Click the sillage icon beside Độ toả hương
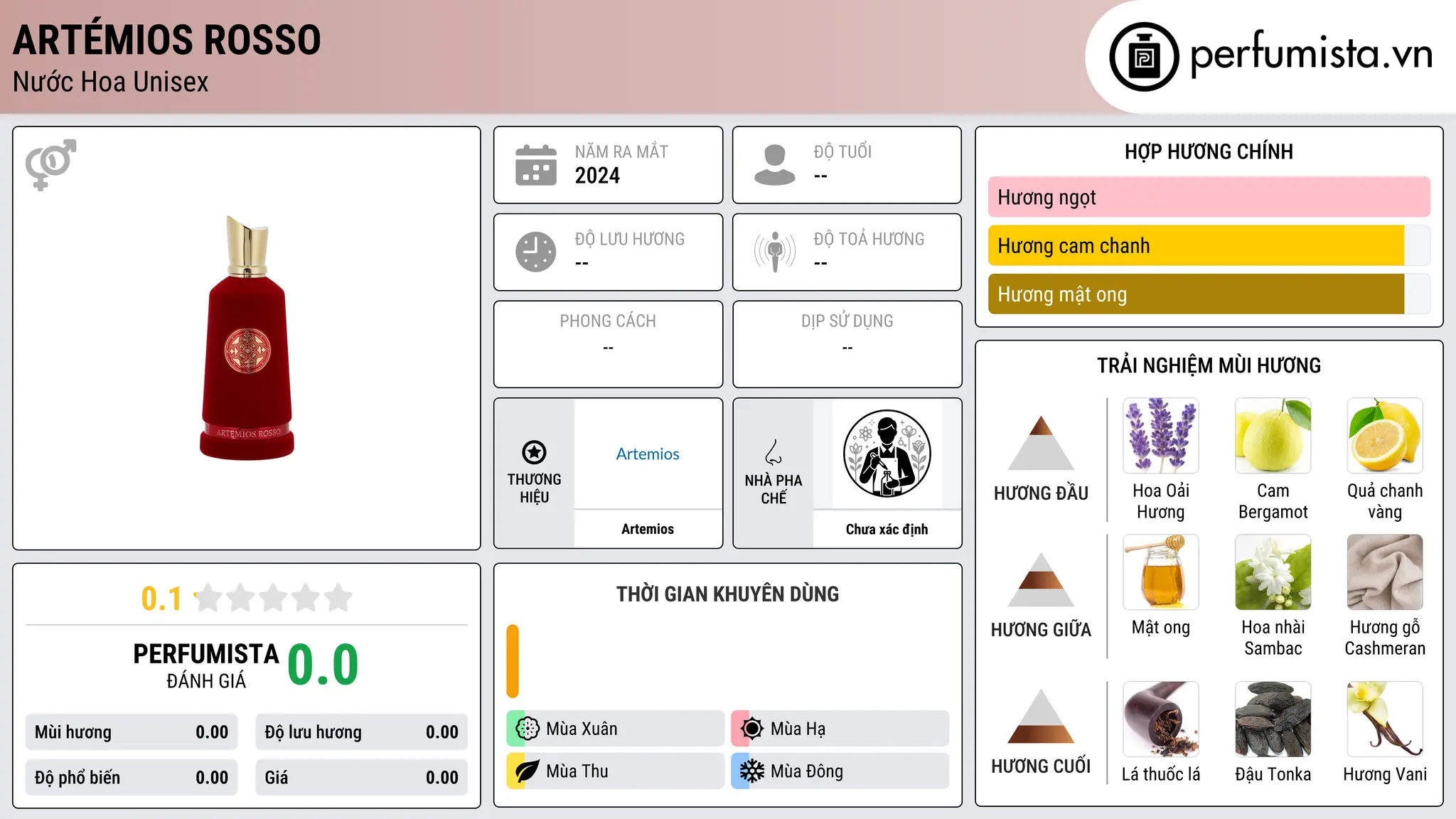The height and width of the screenshot is (819, 1456). [x=775, y=252]
